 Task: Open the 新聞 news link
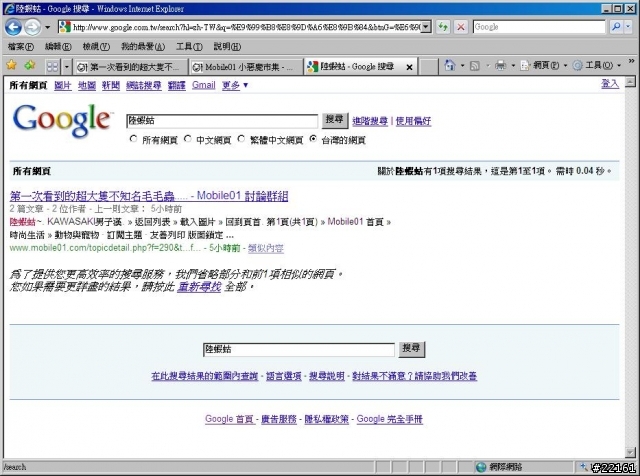tap(111, 85)
